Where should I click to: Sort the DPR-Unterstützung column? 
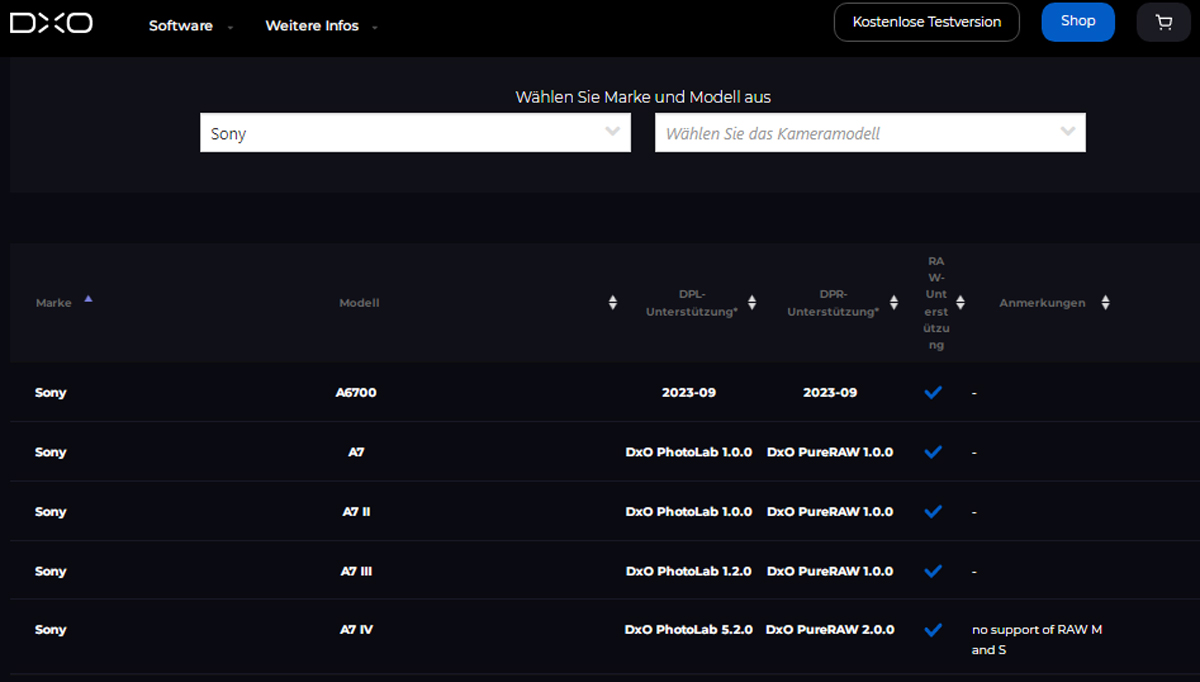(894, 303)
